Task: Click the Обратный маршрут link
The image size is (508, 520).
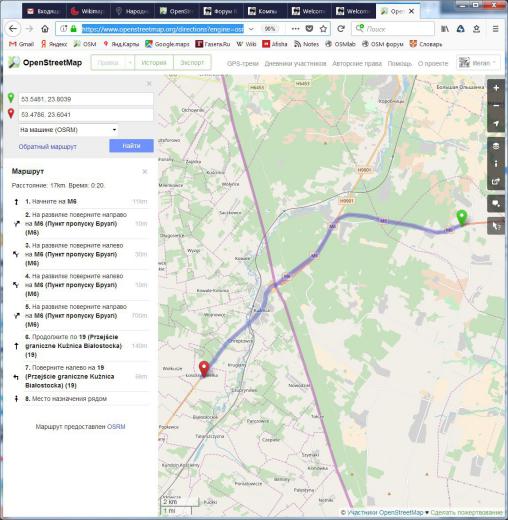Action: tap(48, 147)
